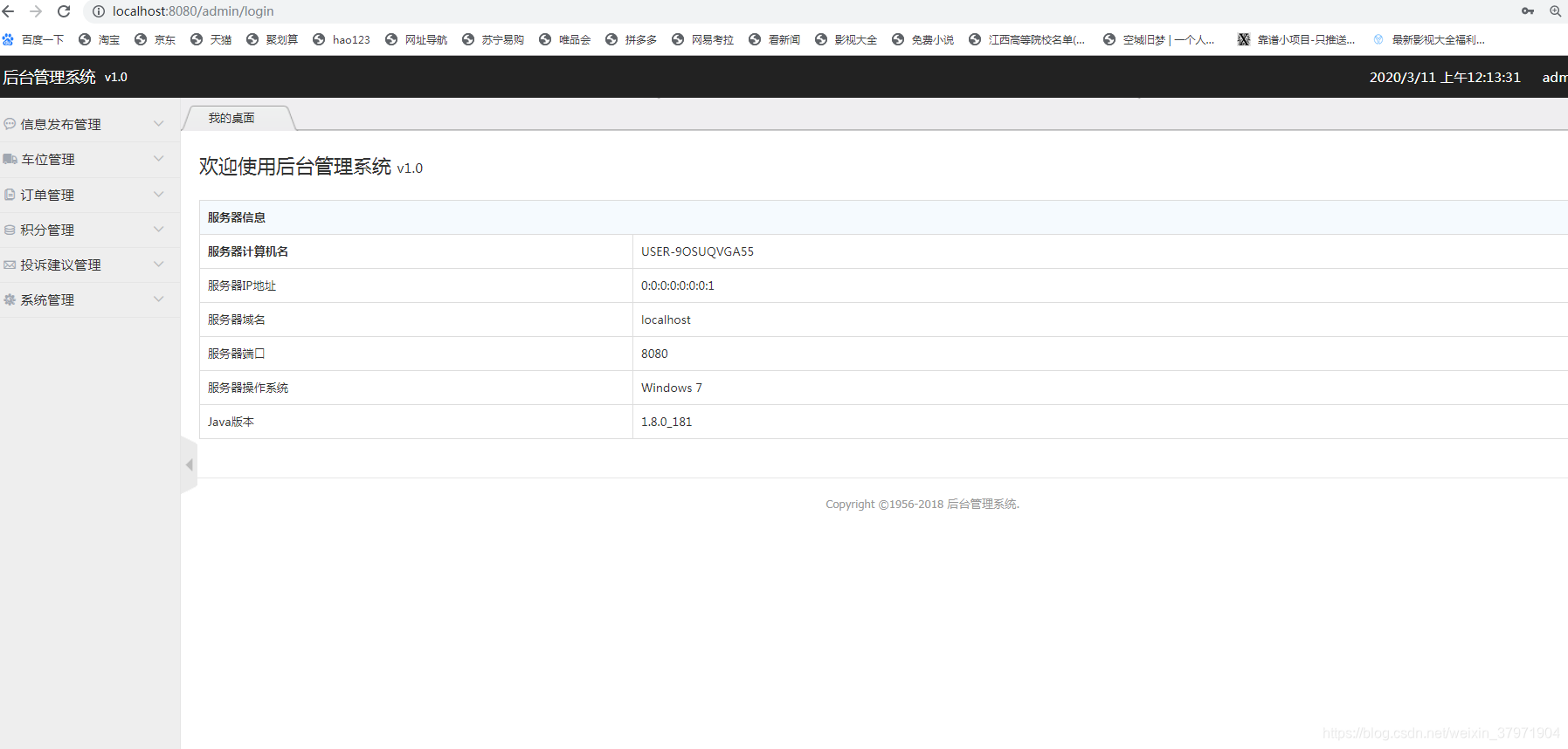Image resolution: width=1568 pixels, height=749 pixels.
Task: Expand chevron beside 投诉建议管理
Action: (159, 265)
